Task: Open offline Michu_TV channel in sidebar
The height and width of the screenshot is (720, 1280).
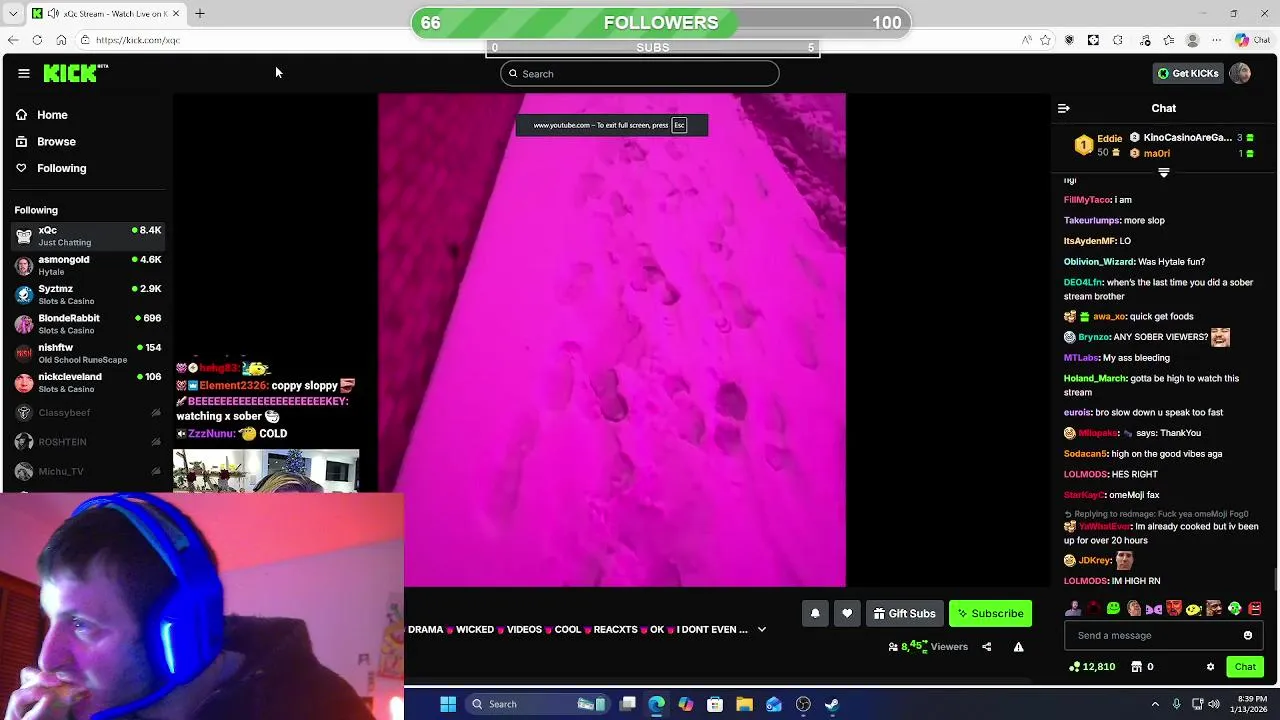Action: (88, 471)
